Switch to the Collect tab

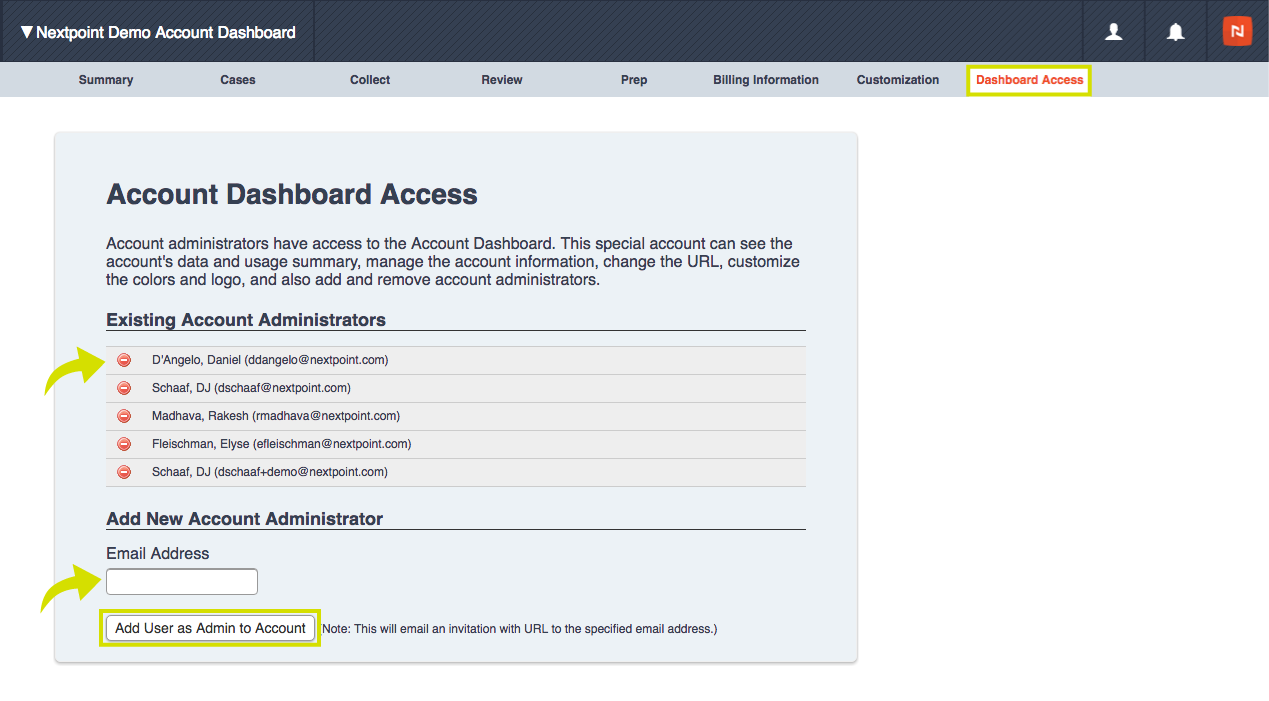click(370, 80)
